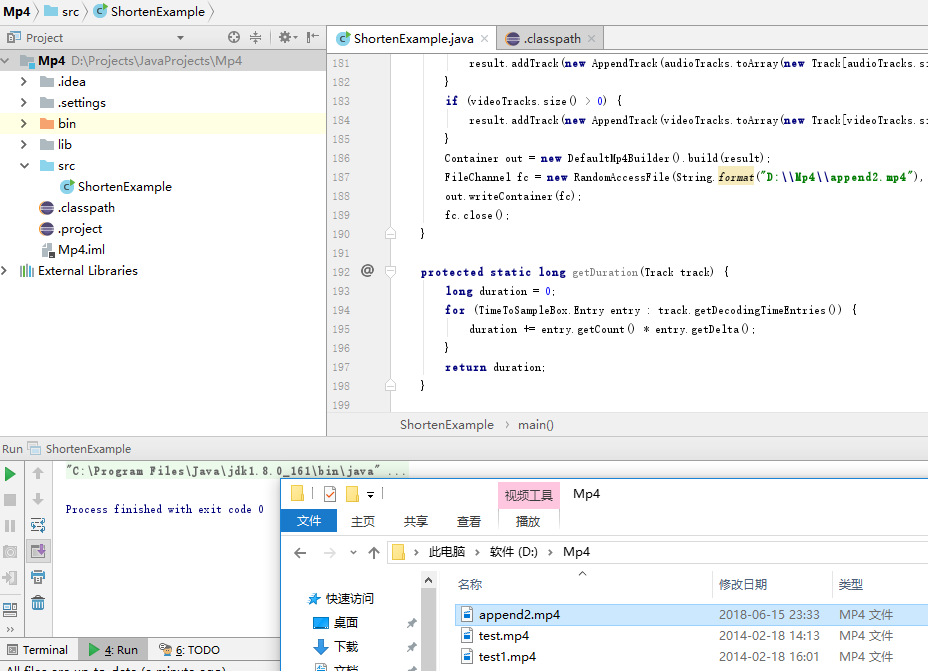
Task: Toggle scroll to end in console
Action: (38, 551)
